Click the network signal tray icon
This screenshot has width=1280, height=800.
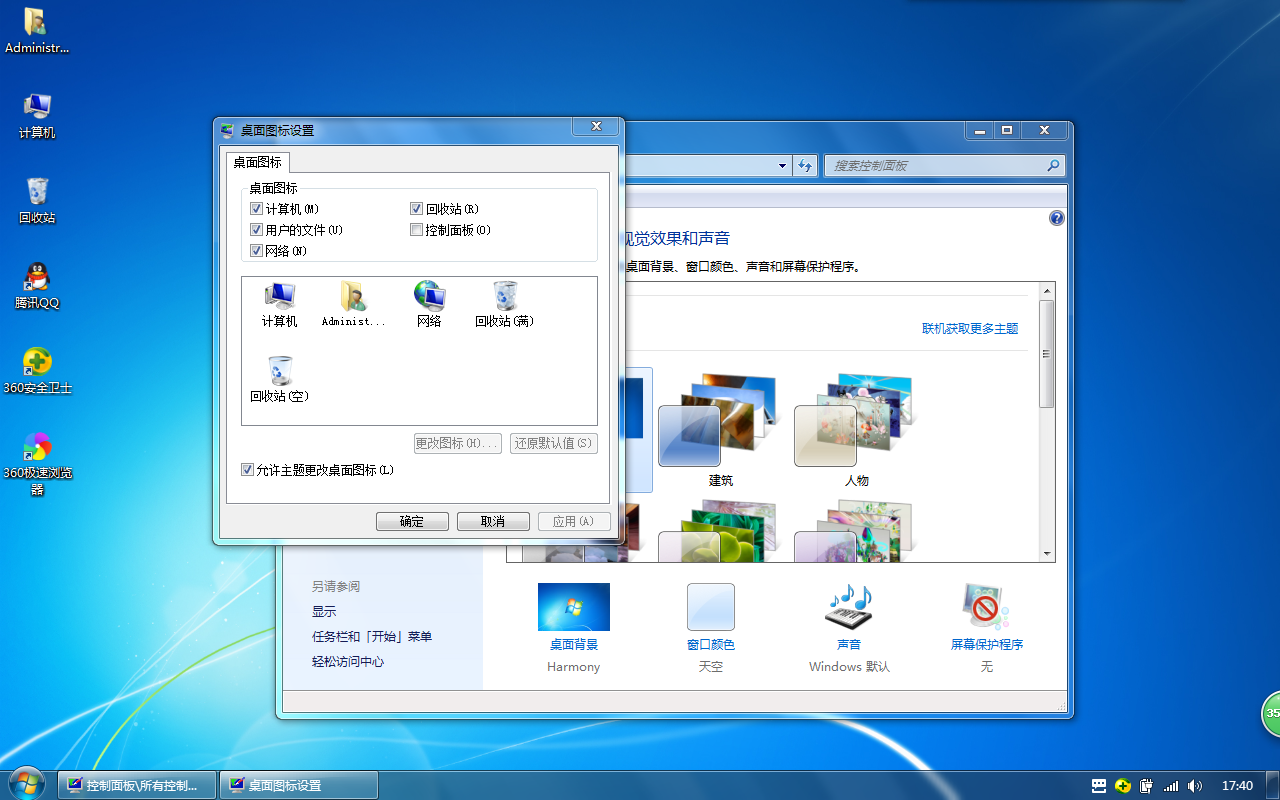tap(1171, 786)
